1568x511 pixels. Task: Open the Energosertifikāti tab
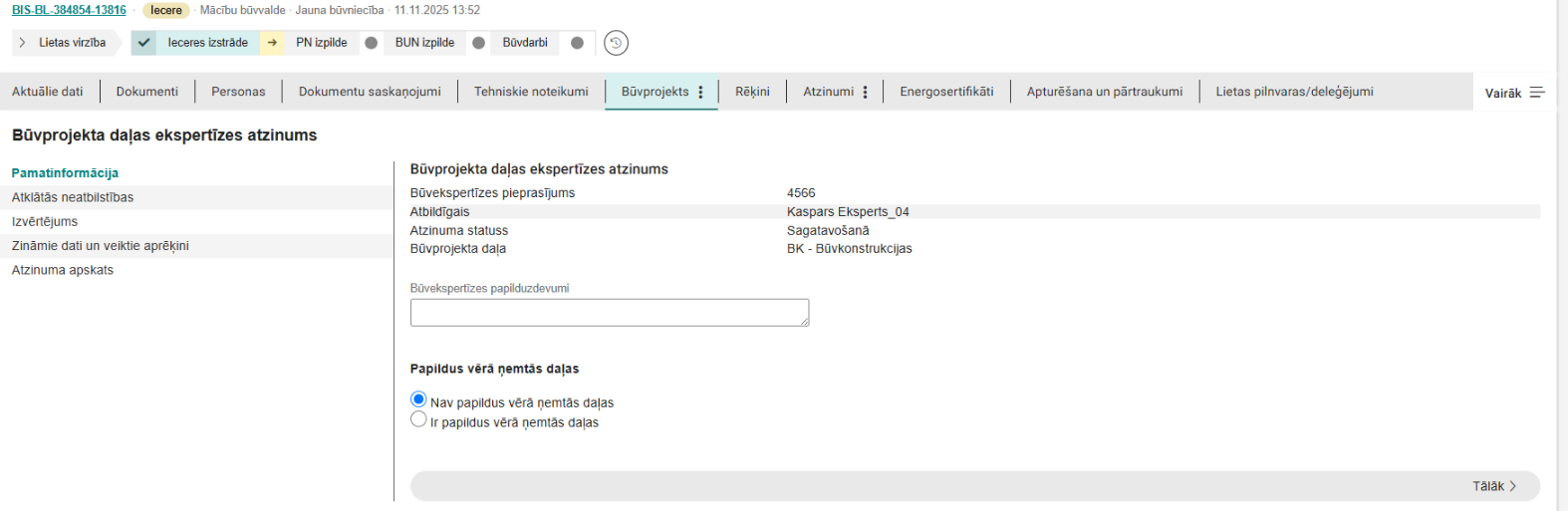pyautogui.click(x=946, y=92)
